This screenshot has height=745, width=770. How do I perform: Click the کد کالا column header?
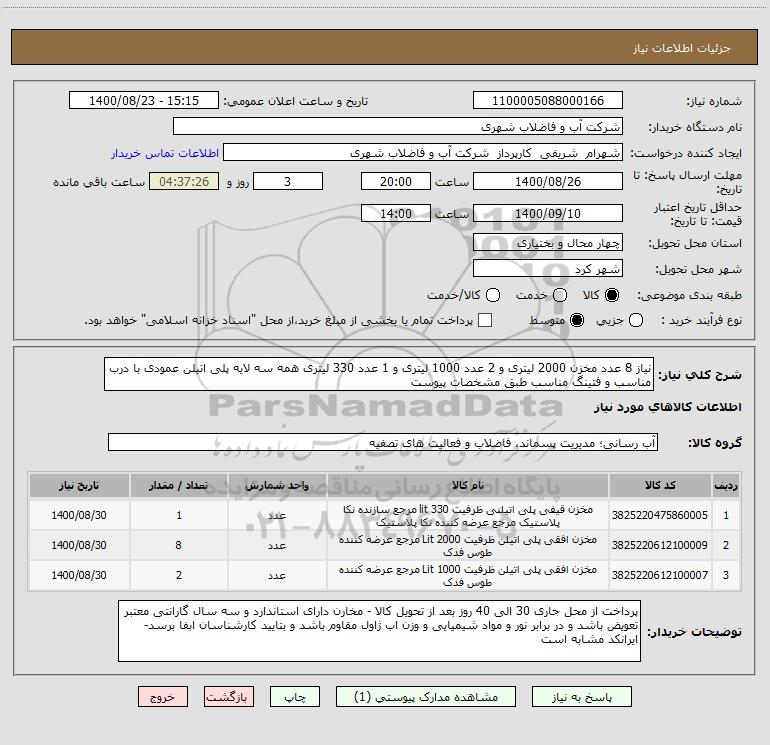pos(660,485)
